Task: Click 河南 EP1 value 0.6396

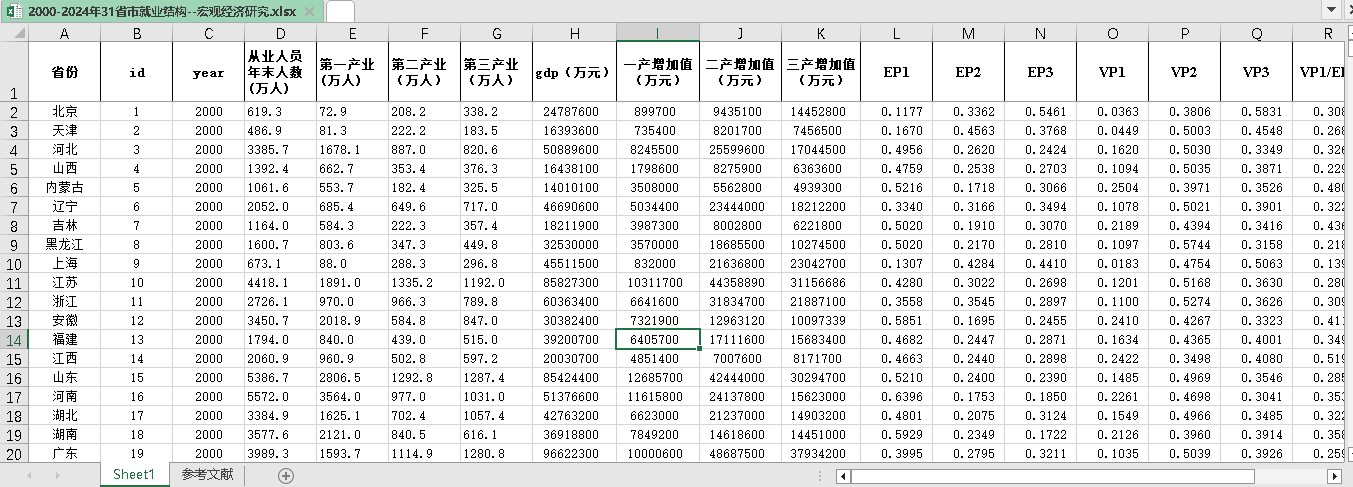Action: pos(896,397)
